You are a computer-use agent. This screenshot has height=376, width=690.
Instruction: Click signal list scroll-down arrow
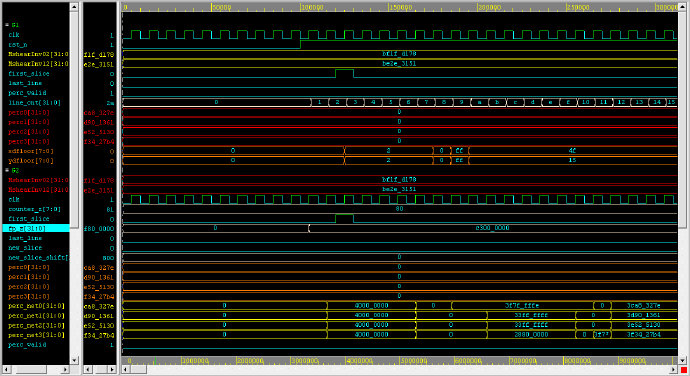pyautogui.click(x=74, y=360)
